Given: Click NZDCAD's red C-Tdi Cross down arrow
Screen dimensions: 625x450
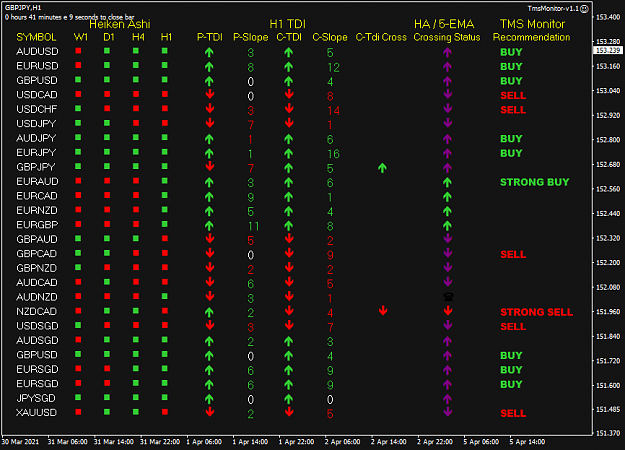Looking at the screenshot, I should [x=383, y=310].
